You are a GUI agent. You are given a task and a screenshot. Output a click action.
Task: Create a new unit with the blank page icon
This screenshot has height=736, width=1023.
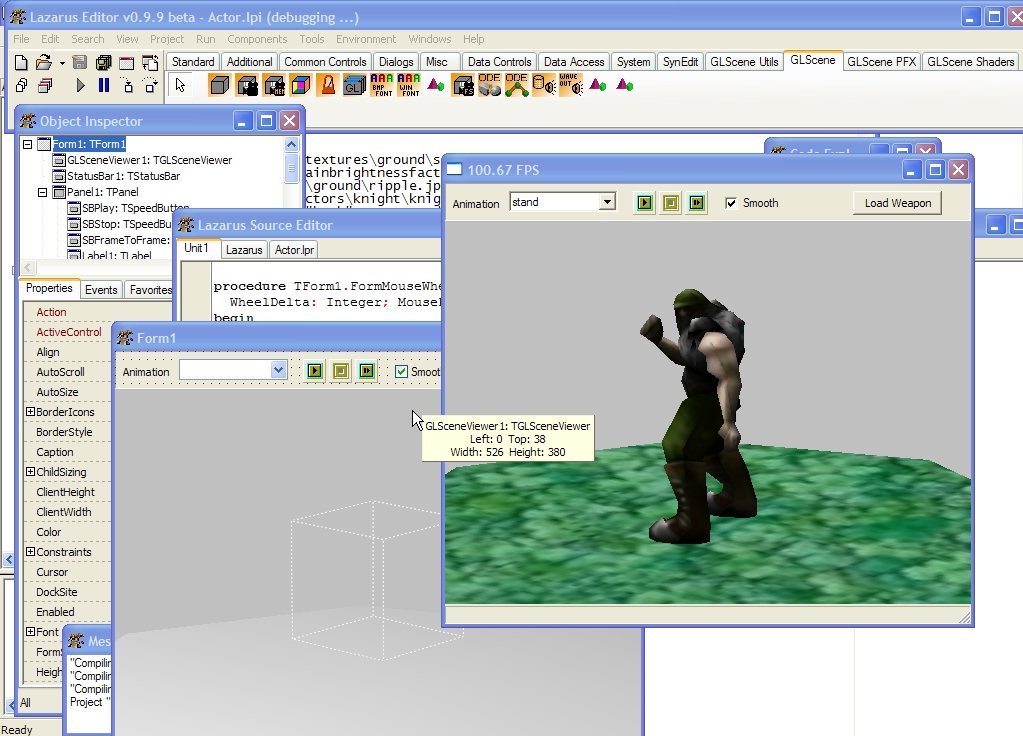point(21,63)
